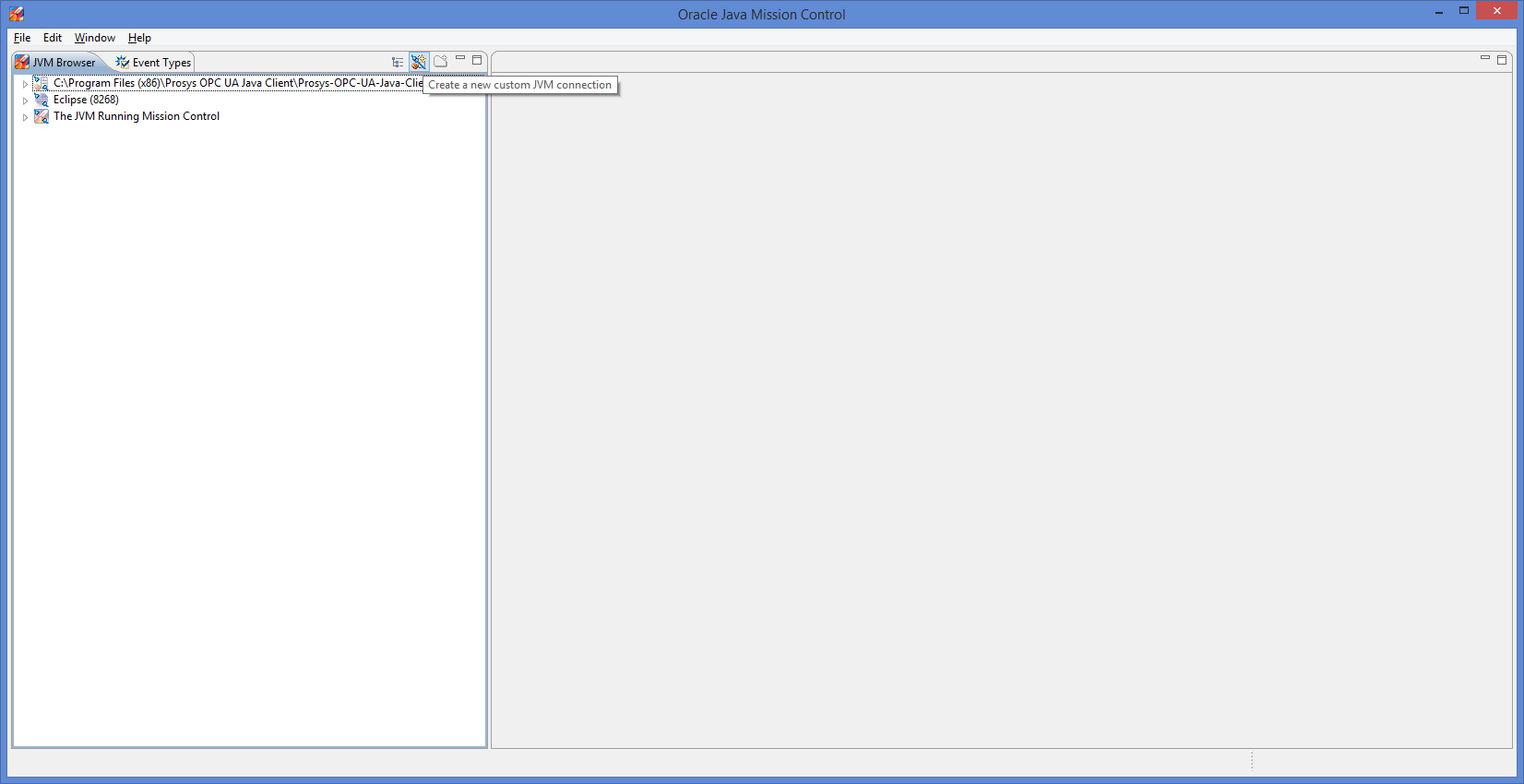
Task: Minimize the empty editor area panel
Action: pyautogui.click(x=1485, y=58)
